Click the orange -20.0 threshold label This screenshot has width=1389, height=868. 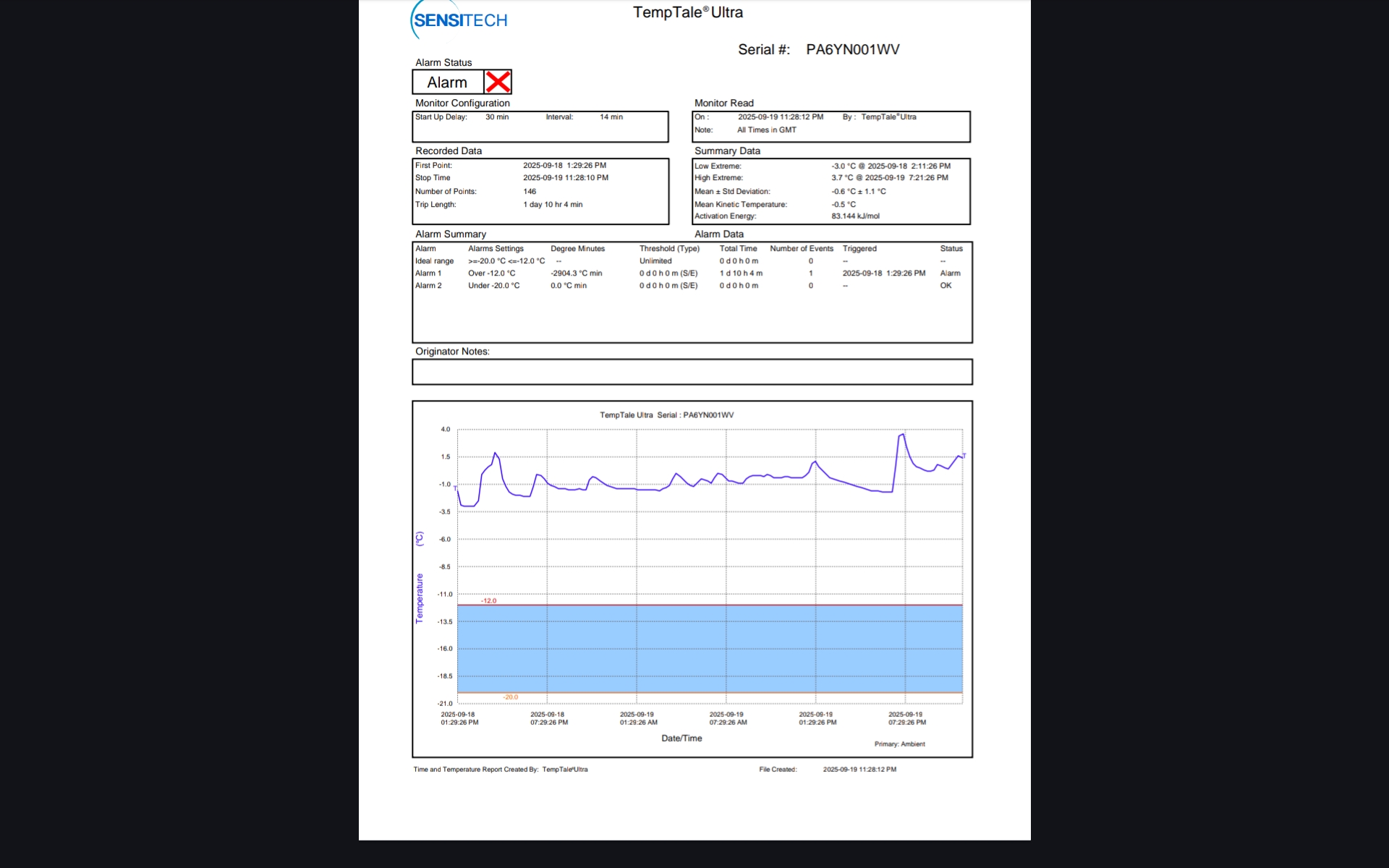(x=511, y=697)
